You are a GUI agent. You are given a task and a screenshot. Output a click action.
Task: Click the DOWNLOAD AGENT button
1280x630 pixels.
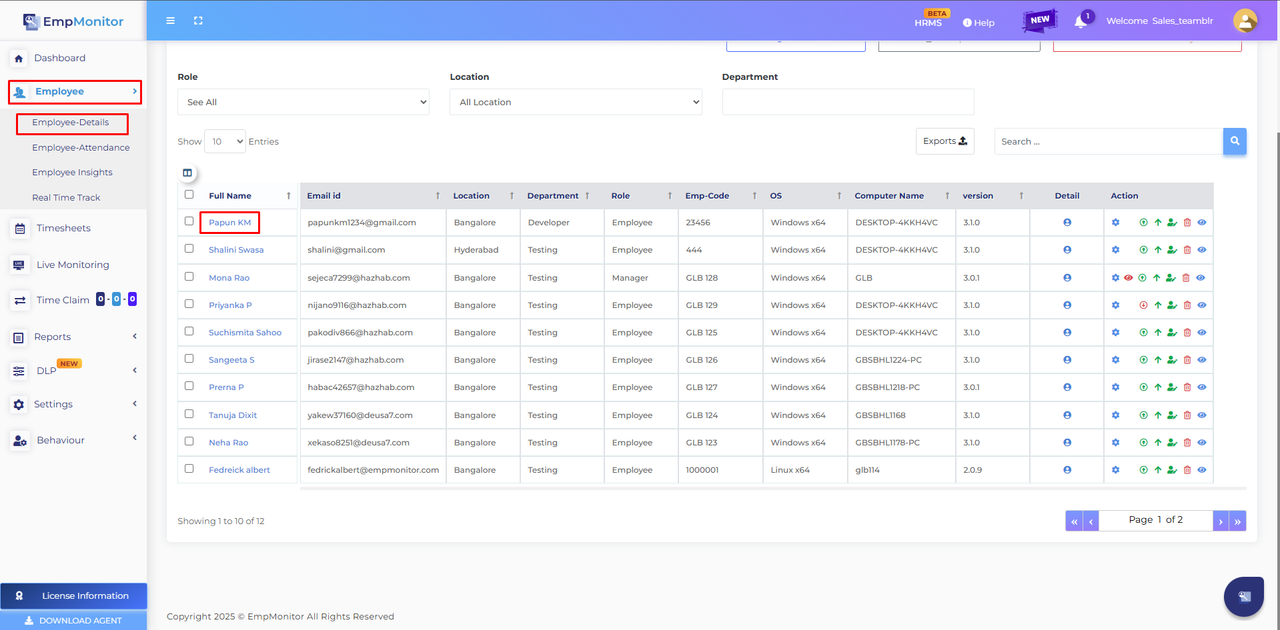(74, 620)
